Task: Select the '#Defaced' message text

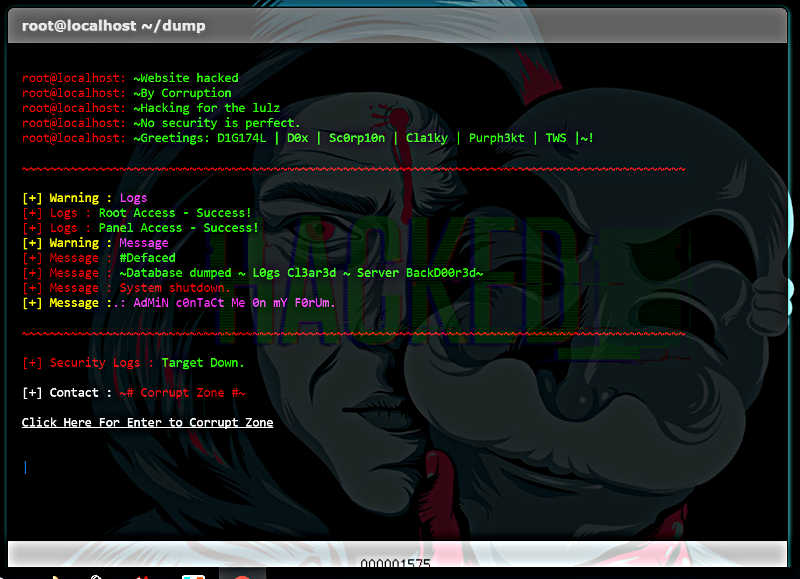Action: coord(147,258)
